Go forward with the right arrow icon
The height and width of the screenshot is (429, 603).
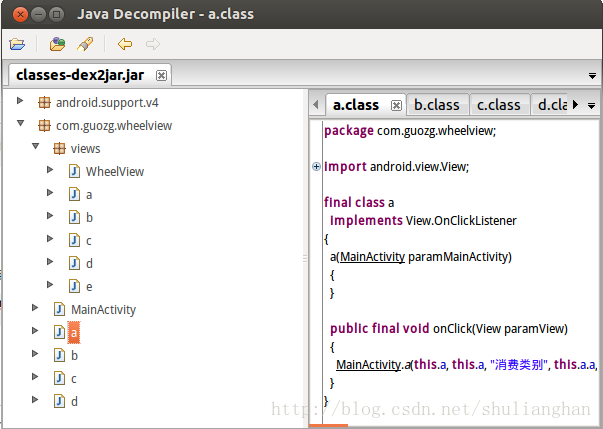[153, 44]
